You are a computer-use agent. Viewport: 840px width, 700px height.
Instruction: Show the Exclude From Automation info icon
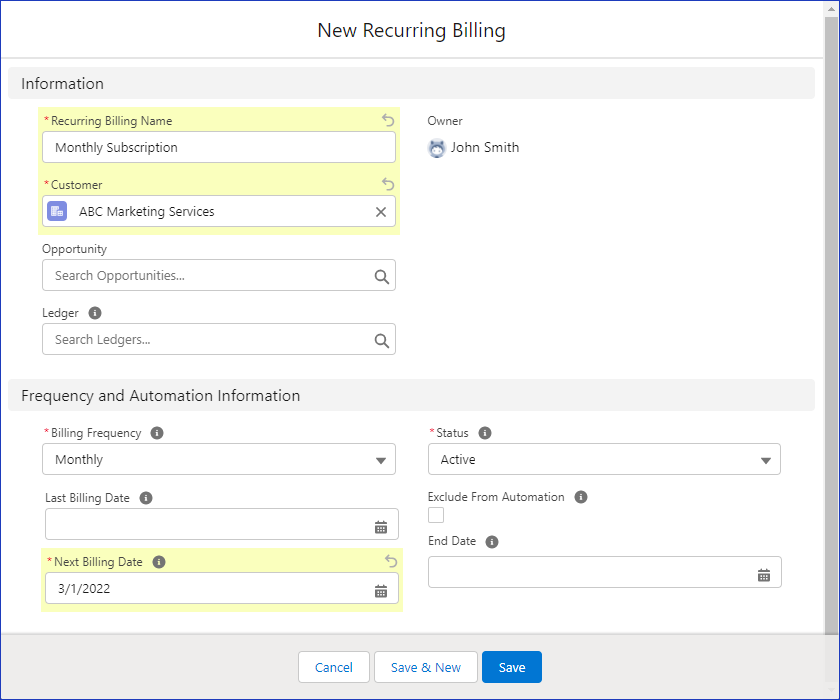(581, 497)
